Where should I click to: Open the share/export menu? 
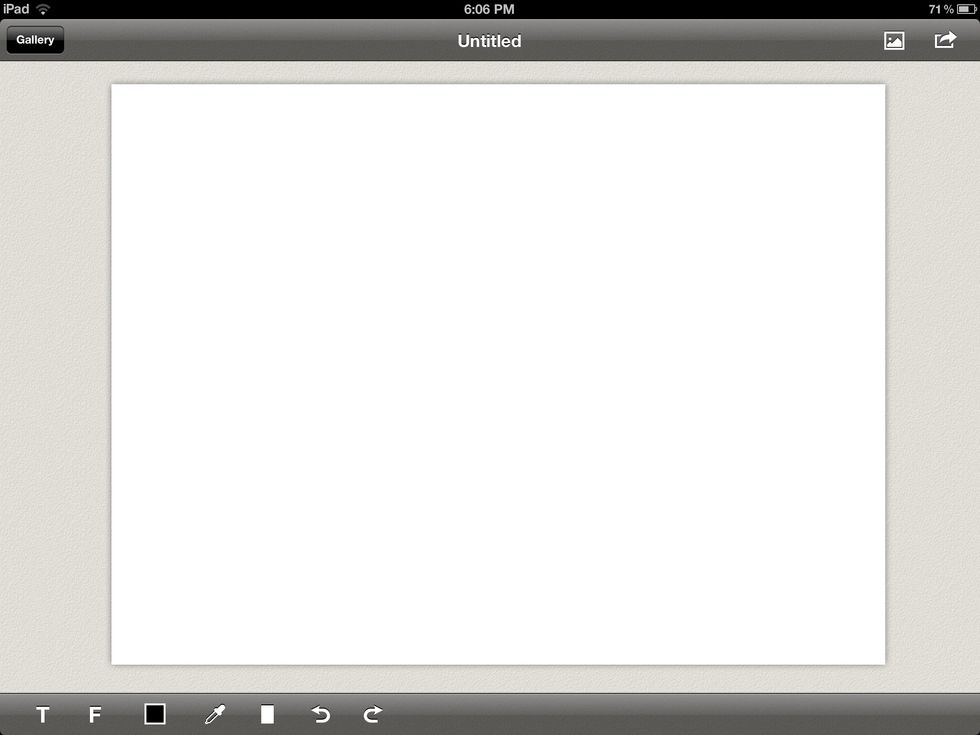point(945,40)
